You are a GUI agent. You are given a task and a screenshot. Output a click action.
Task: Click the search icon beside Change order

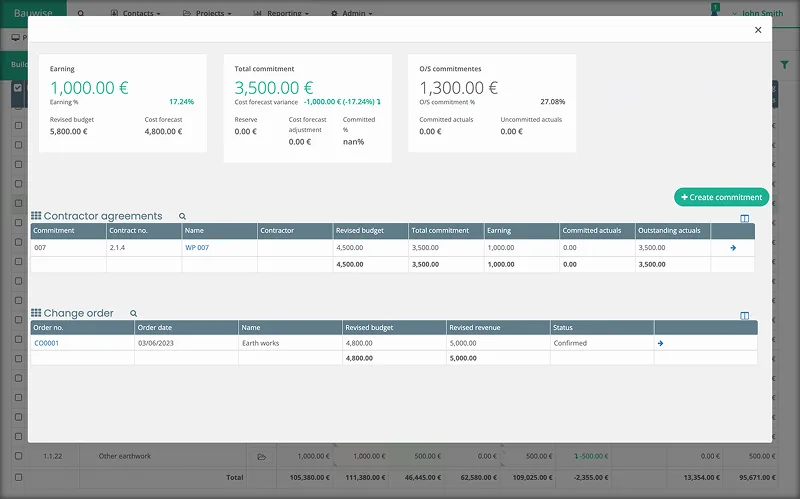[x=133, y=313]
